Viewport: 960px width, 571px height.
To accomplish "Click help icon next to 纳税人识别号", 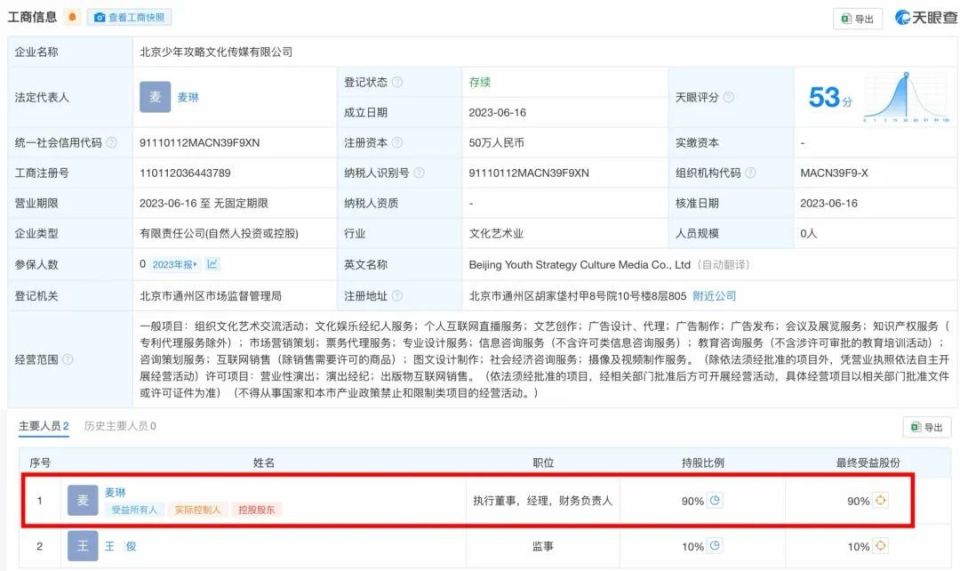I will pos(419,173).
